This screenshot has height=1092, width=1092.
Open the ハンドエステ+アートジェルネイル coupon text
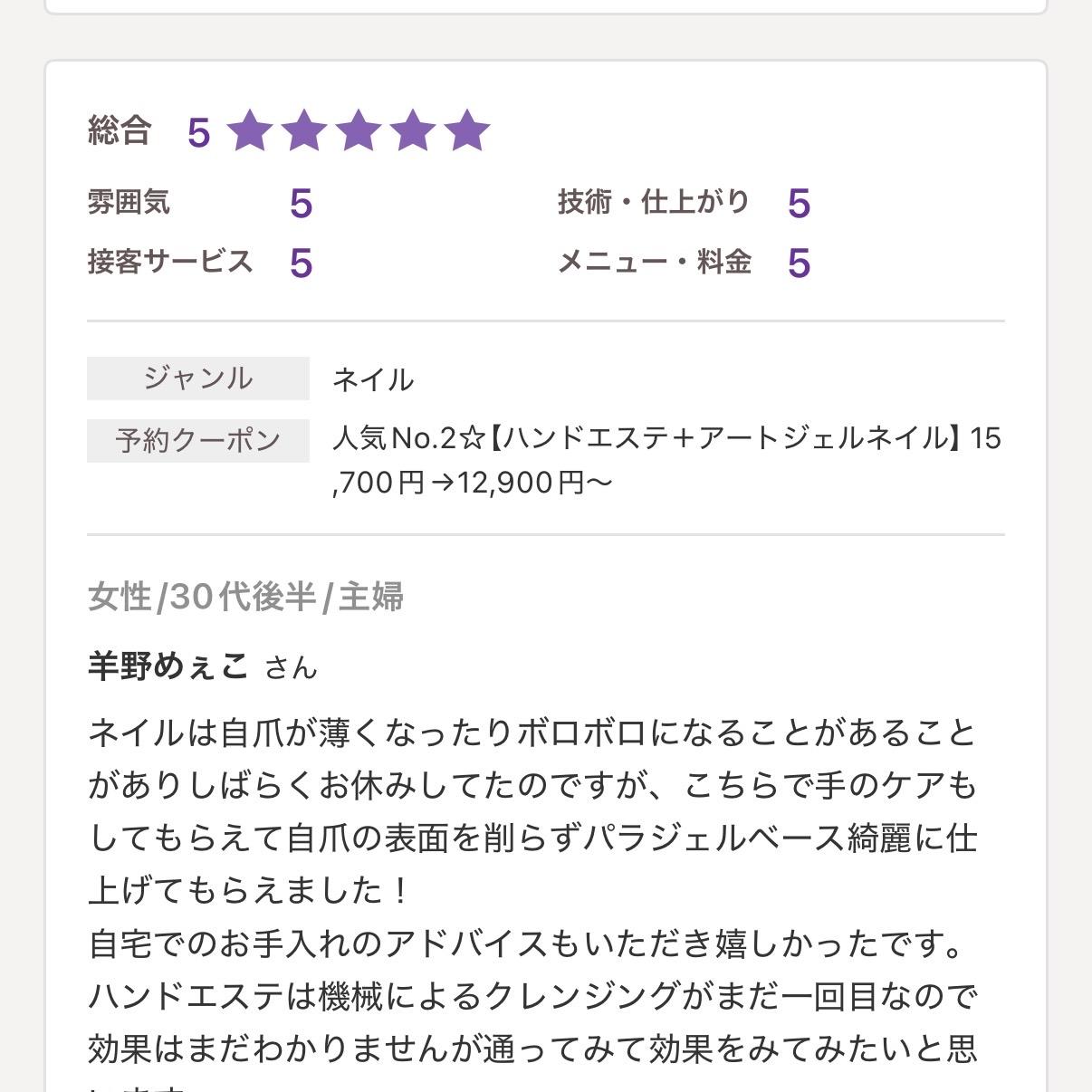666,460
